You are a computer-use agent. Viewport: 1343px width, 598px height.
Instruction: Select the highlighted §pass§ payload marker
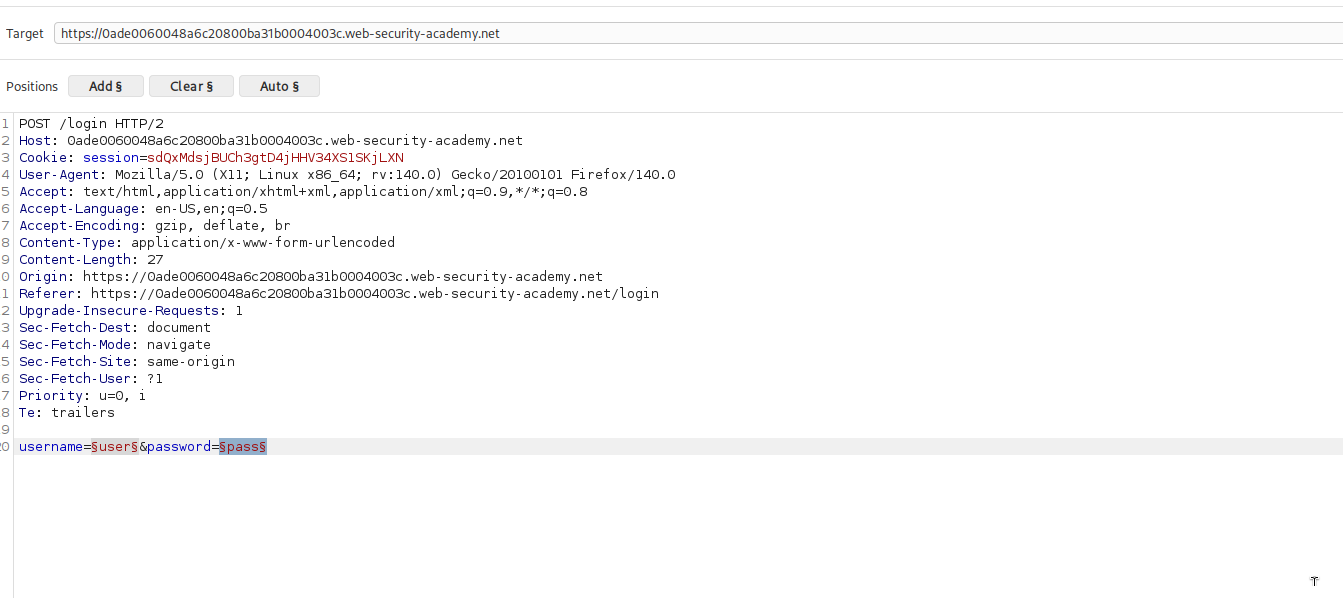pyautogui.click(x=243, y=447)
